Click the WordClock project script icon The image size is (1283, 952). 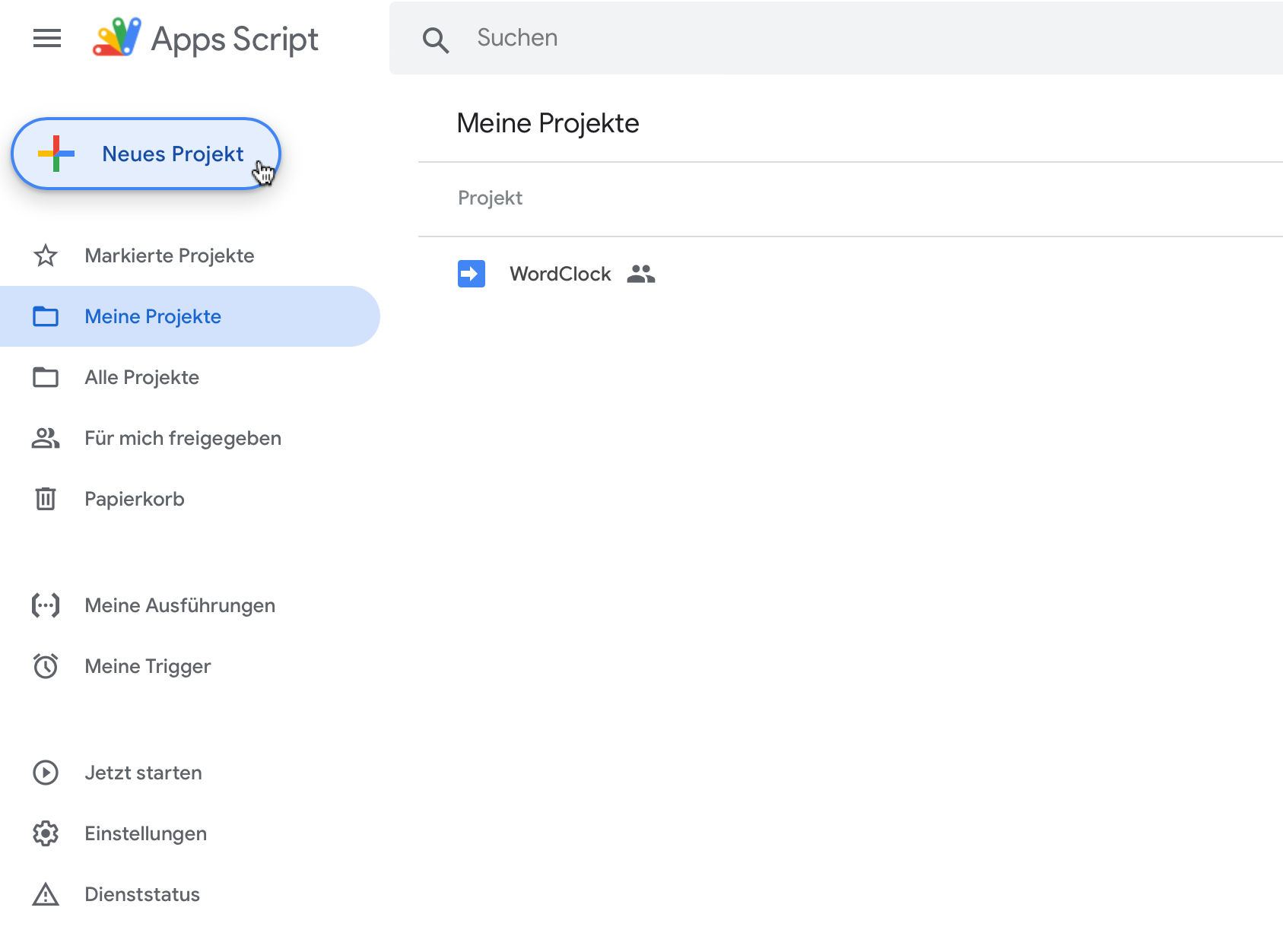point(472,274)
